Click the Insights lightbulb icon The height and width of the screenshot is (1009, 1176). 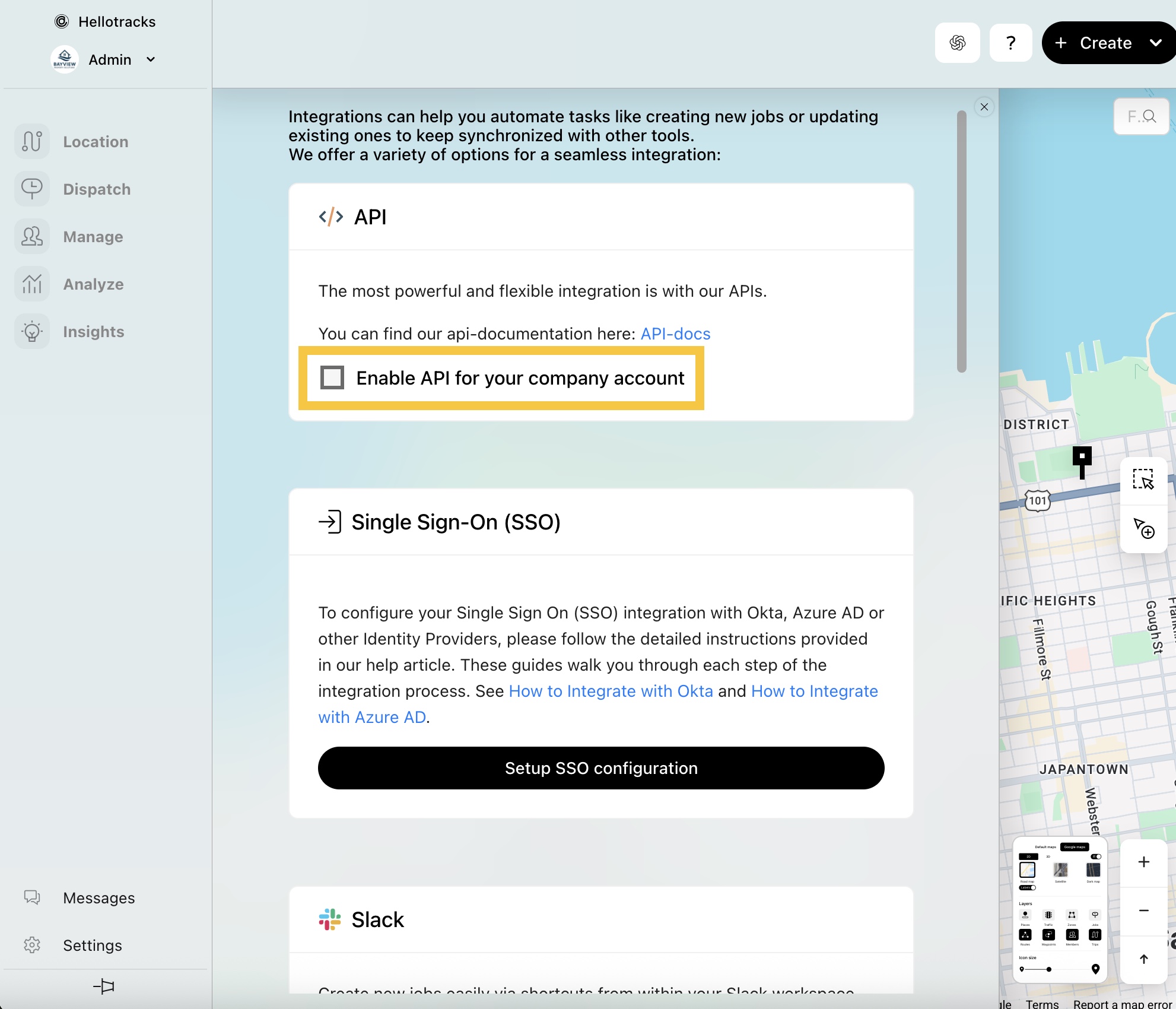pos(32,332)
